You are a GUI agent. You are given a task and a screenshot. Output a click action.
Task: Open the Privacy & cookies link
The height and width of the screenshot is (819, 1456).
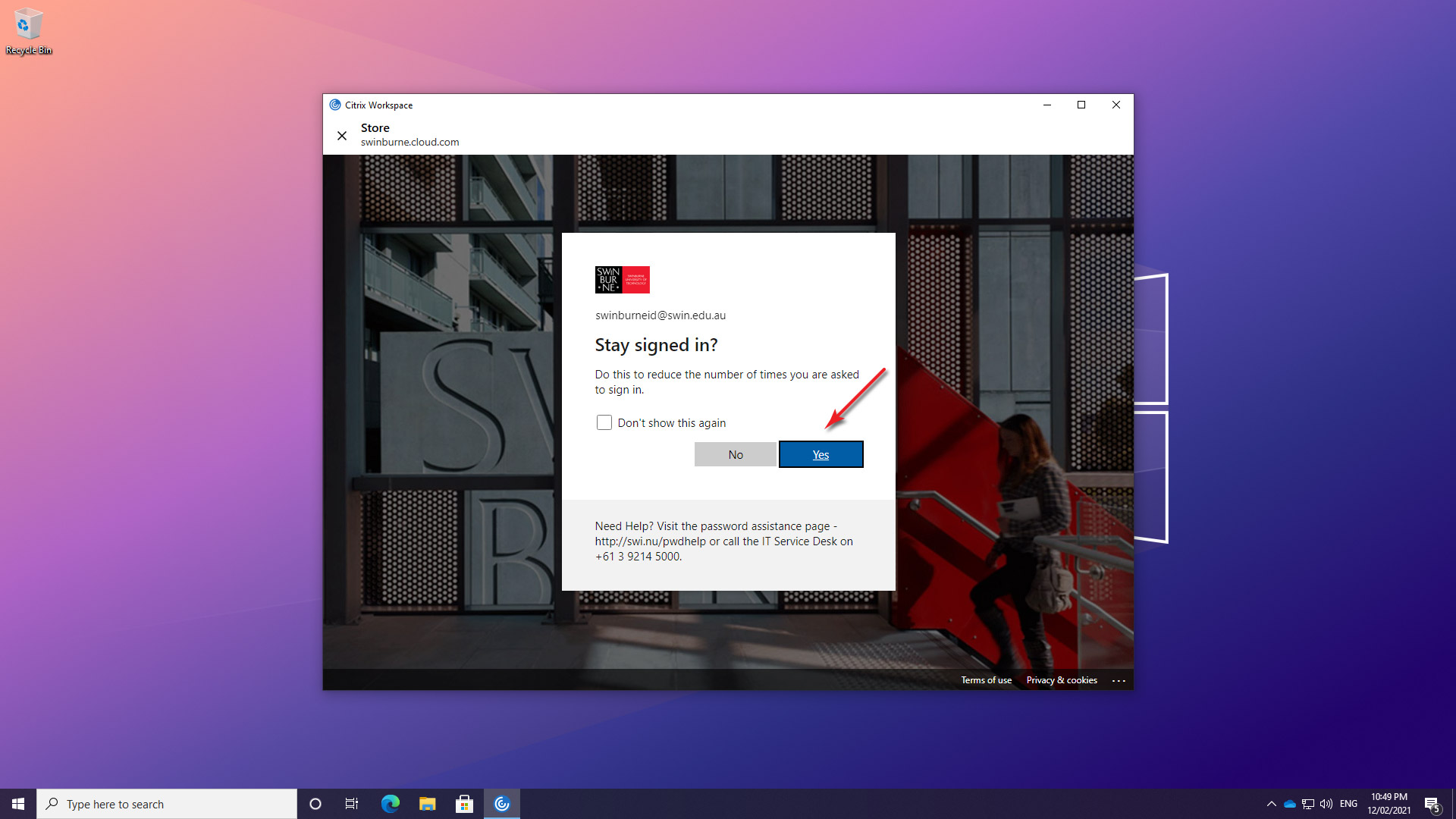(x=1061, y=680)
